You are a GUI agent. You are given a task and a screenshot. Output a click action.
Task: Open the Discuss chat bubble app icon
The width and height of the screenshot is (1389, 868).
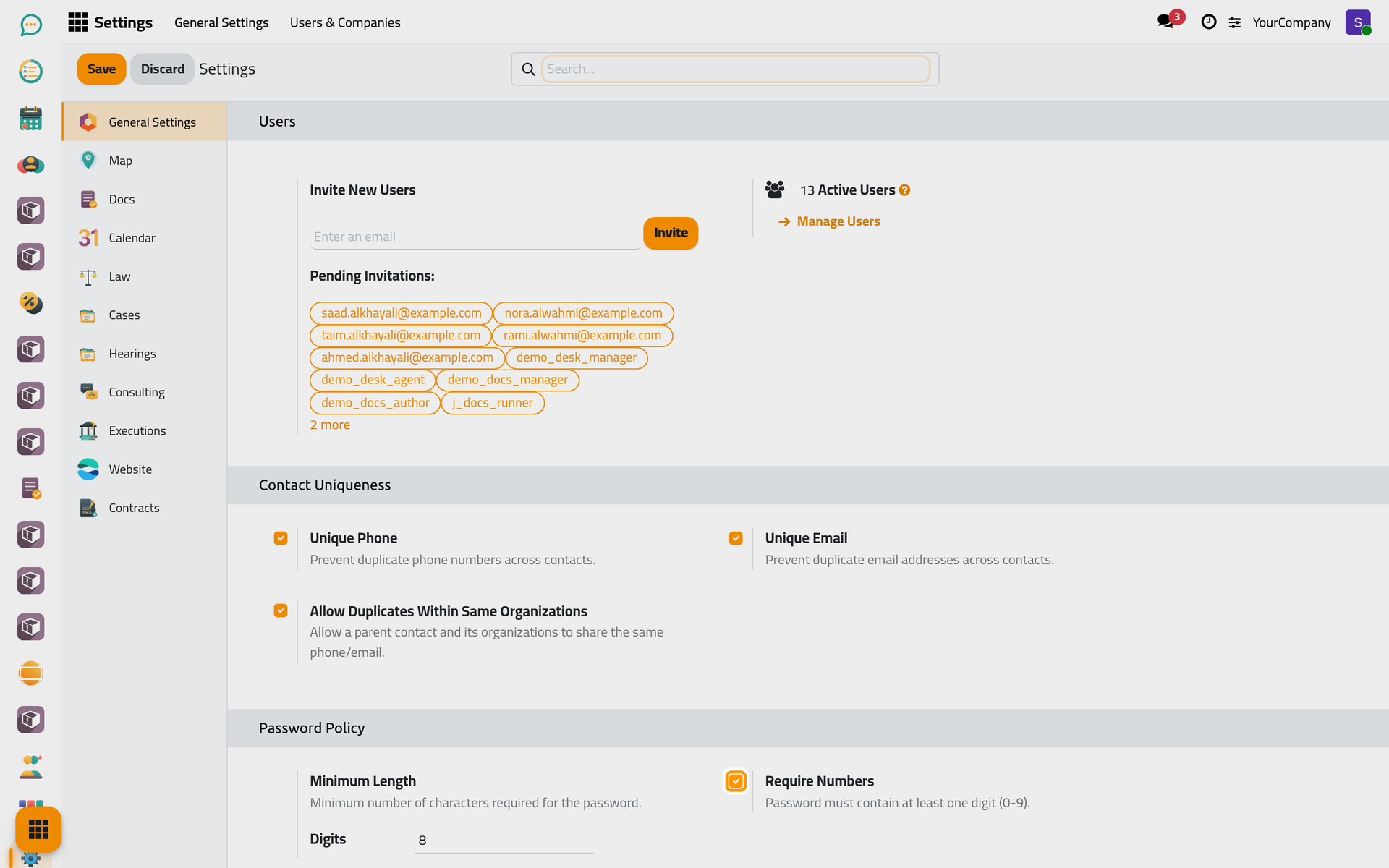coord(30,25)
